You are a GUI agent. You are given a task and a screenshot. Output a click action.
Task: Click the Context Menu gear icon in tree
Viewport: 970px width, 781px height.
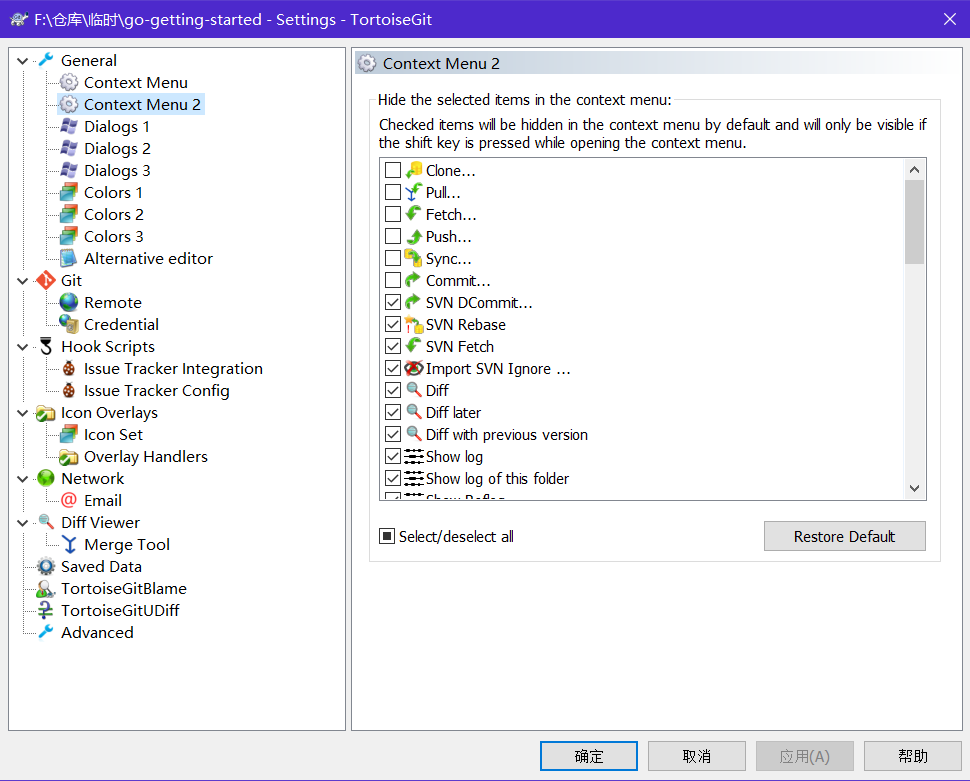pos(69,82)
